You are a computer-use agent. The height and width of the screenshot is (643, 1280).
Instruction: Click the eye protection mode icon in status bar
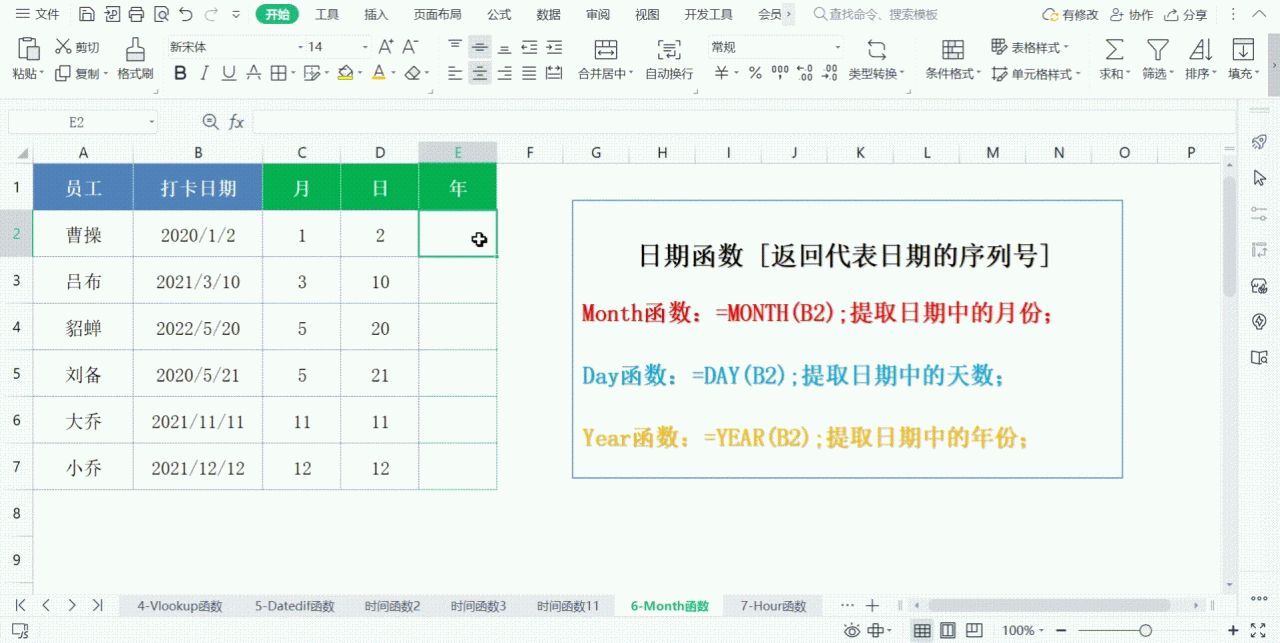(852, 631)
